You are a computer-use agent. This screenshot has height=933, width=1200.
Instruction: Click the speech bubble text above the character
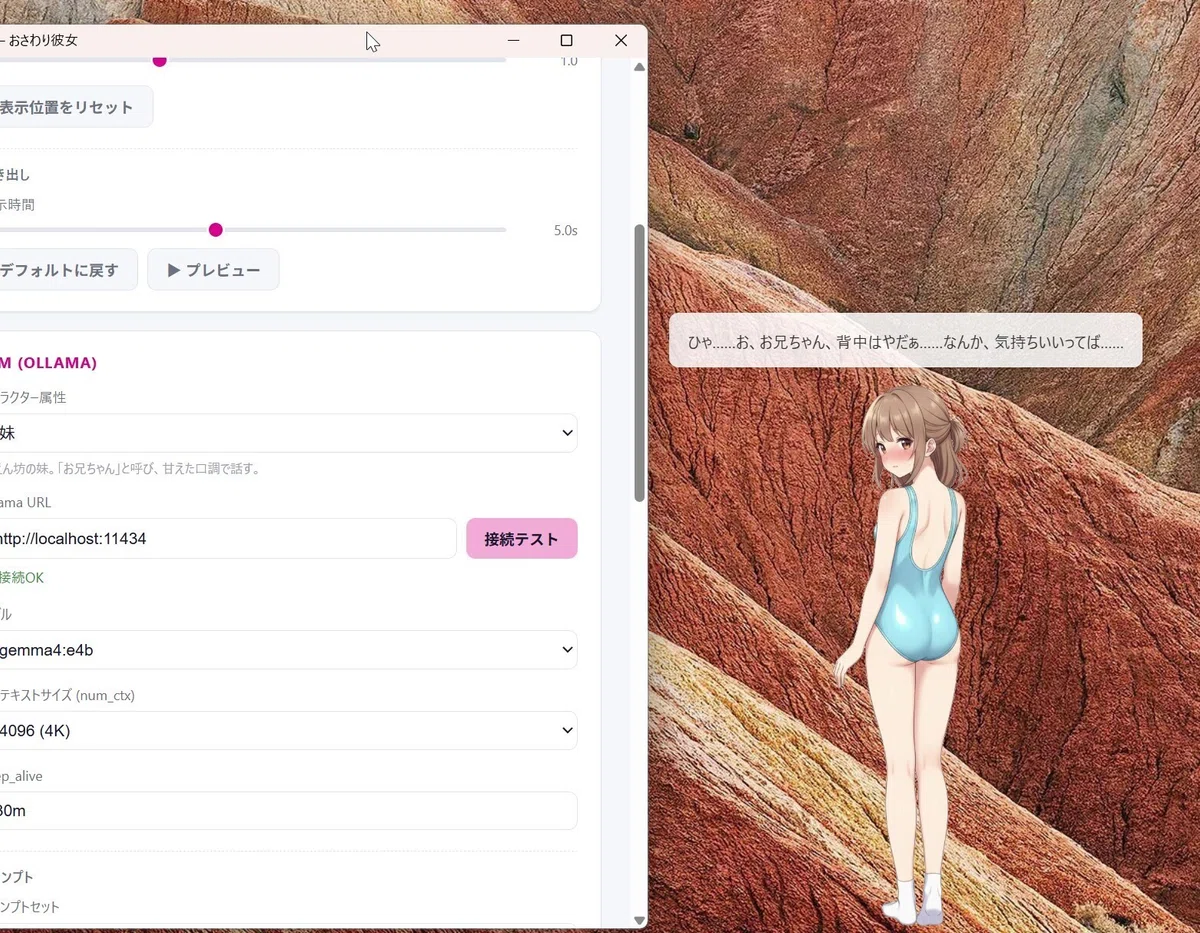coord(905,342)
